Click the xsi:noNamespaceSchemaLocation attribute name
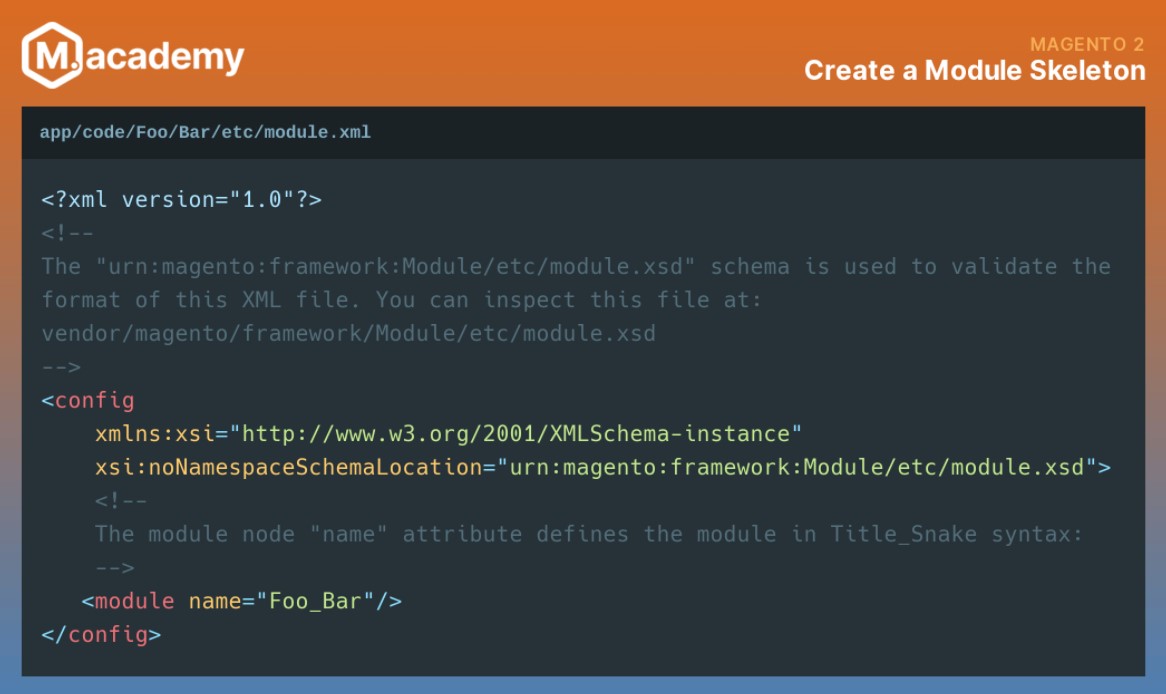The height and width of the screenshot is (694, 1166). pos(288,467)
